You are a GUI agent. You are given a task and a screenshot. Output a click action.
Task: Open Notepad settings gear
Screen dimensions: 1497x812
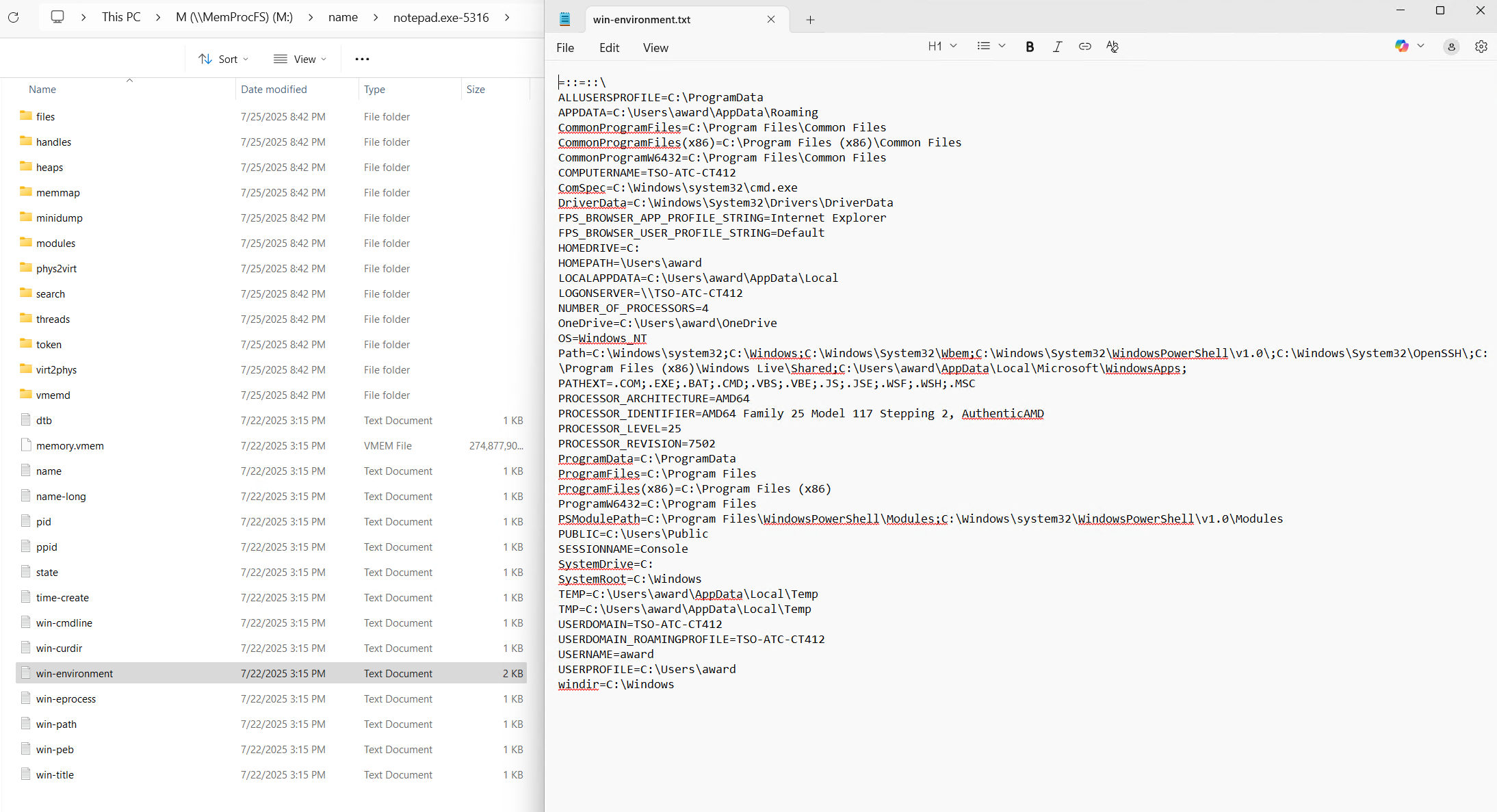[1481, 47]
